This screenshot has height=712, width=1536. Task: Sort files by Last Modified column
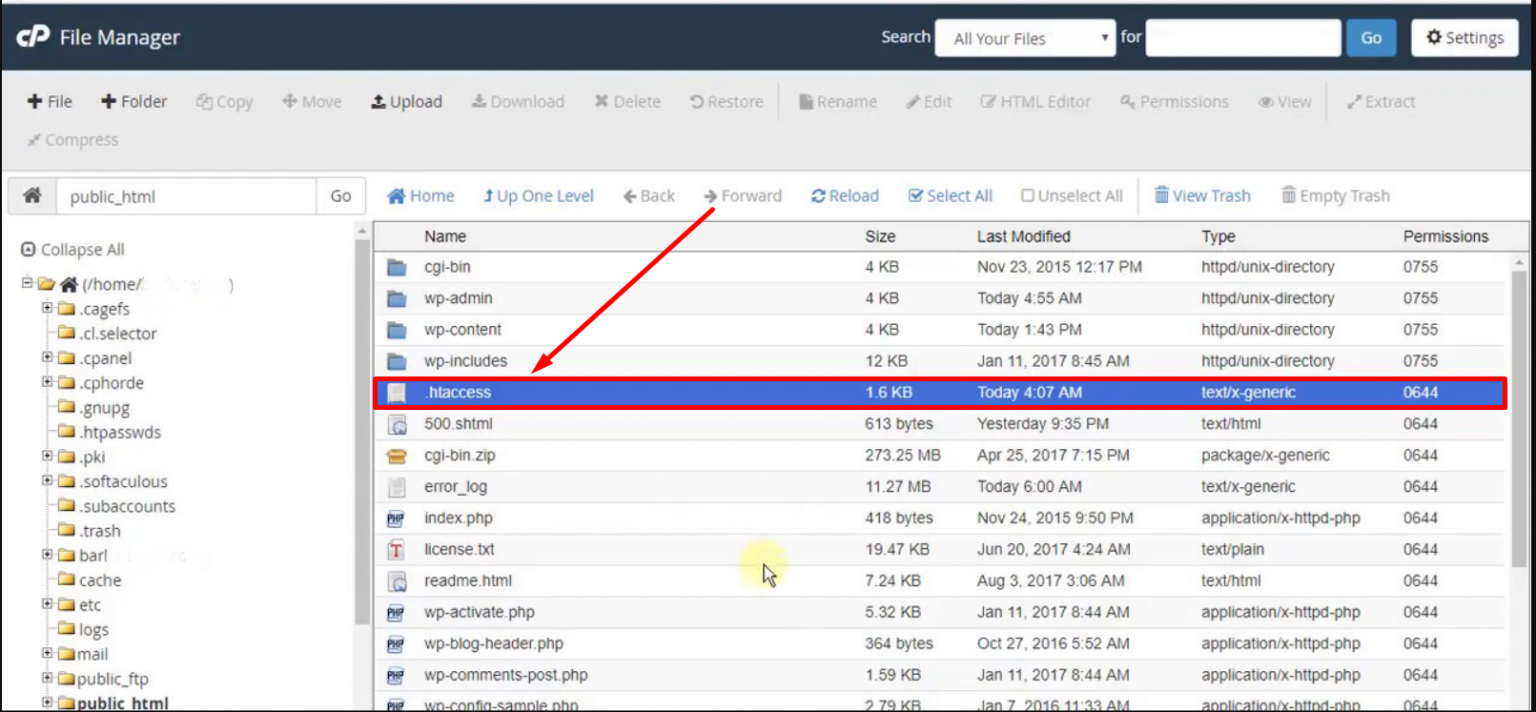pyautogui.click(x=1023, y=237)
